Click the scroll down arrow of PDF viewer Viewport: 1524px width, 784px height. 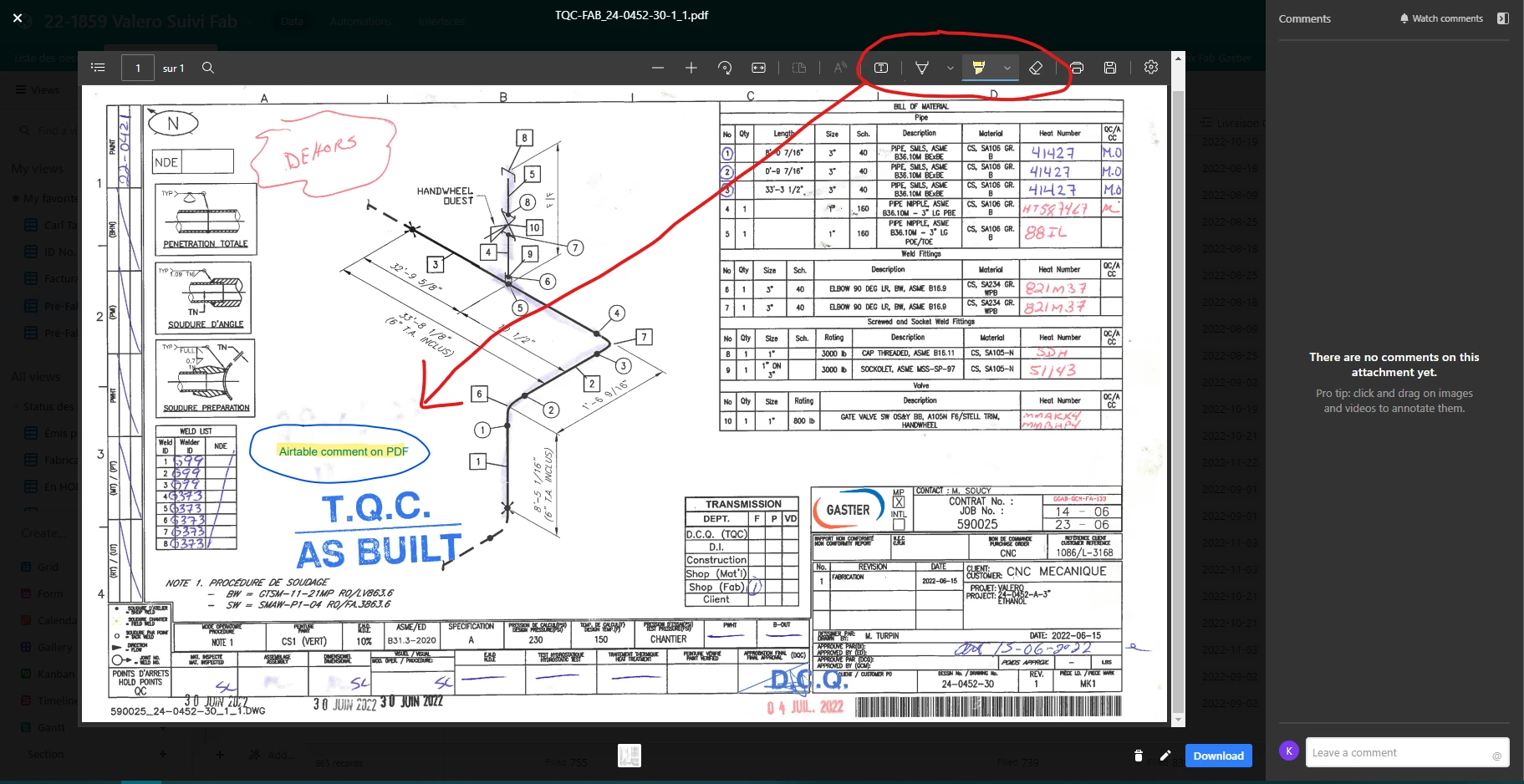1178,719
